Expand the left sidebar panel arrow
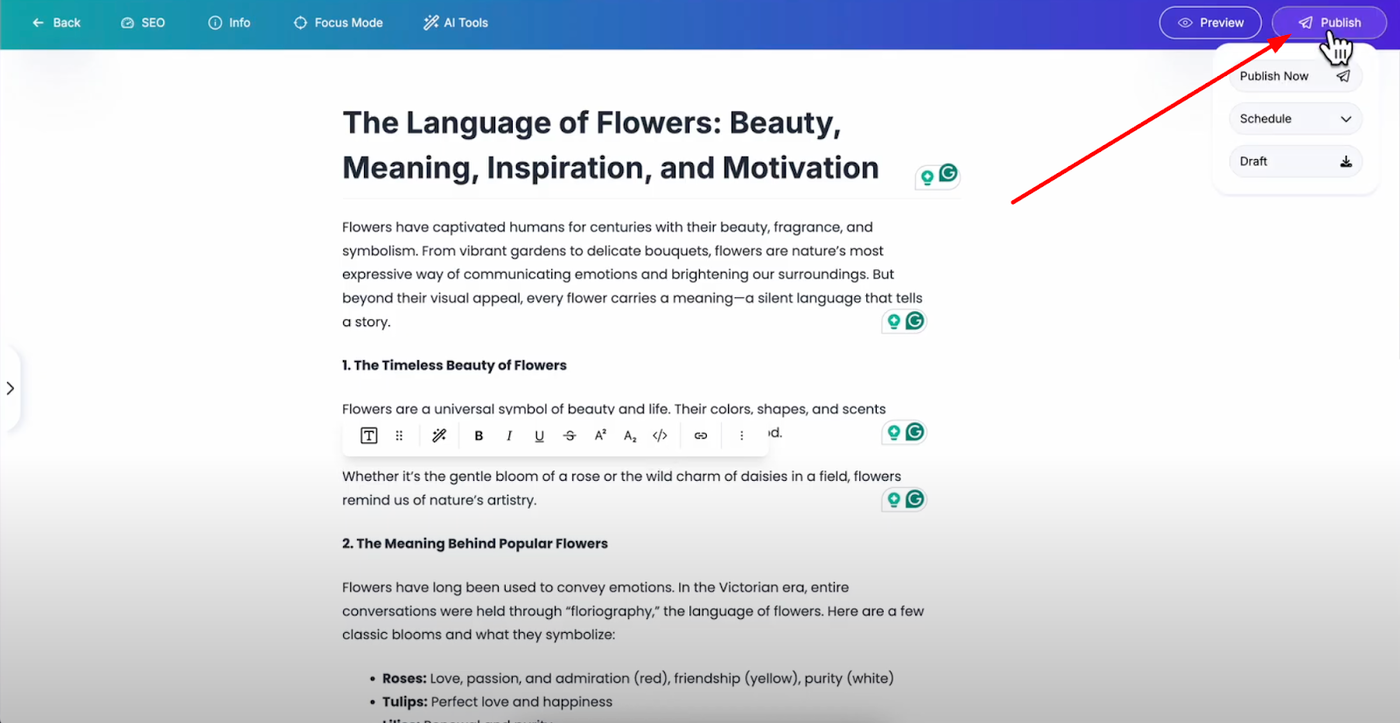1400x723 pixels. (10, 388)
